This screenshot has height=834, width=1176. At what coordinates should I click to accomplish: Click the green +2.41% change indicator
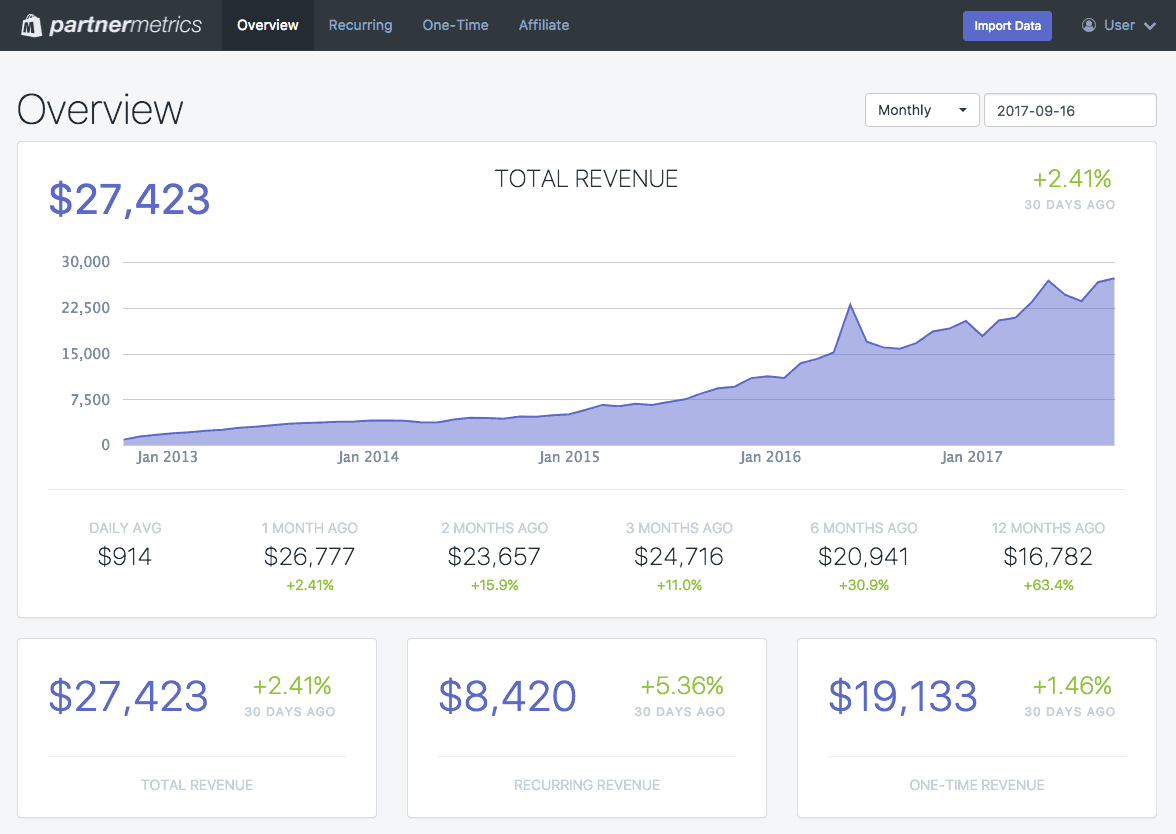(x=1072, y=178)
